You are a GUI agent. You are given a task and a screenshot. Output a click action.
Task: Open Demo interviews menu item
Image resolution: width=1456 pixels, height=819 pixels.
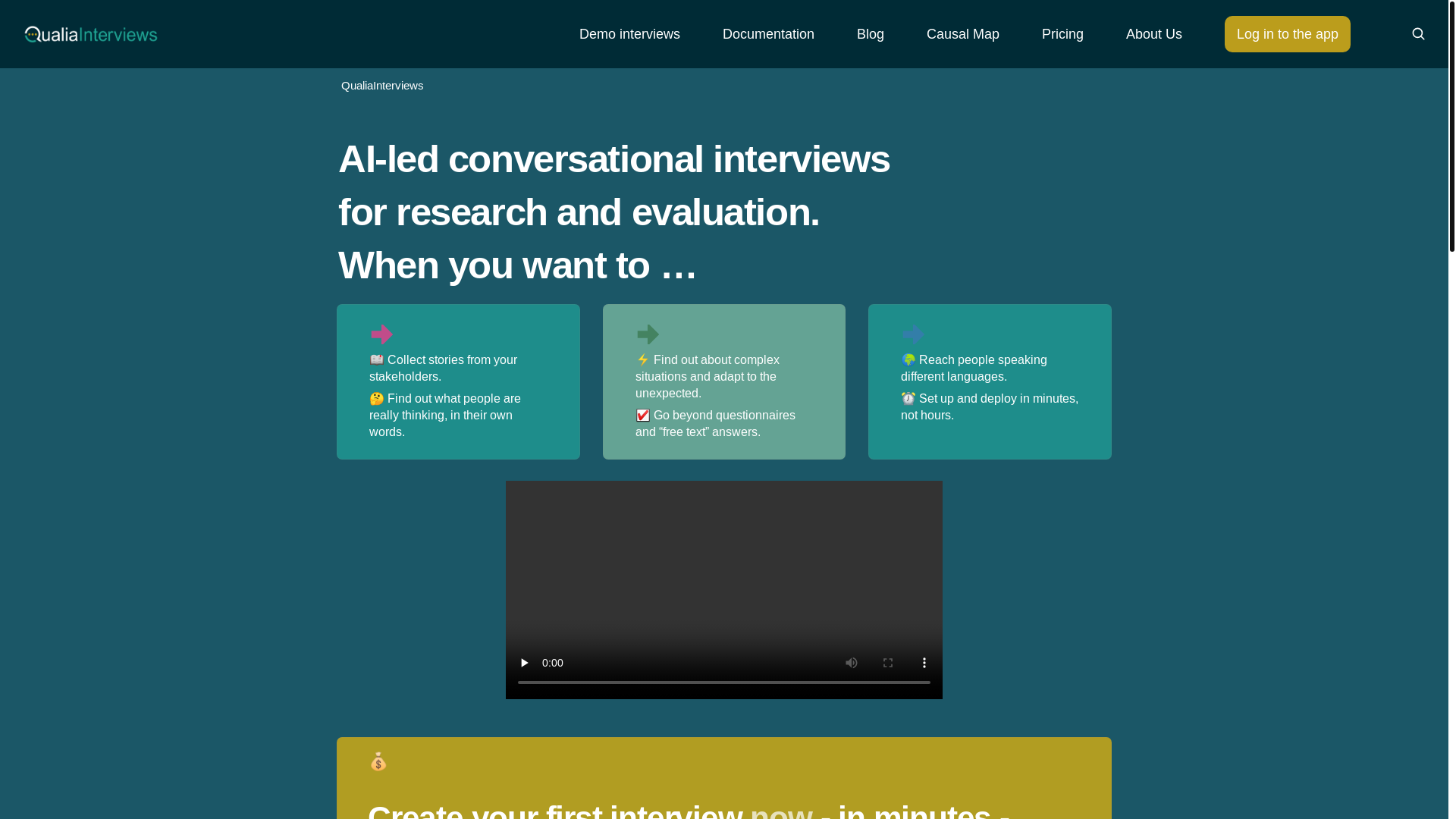coord(629,34)
